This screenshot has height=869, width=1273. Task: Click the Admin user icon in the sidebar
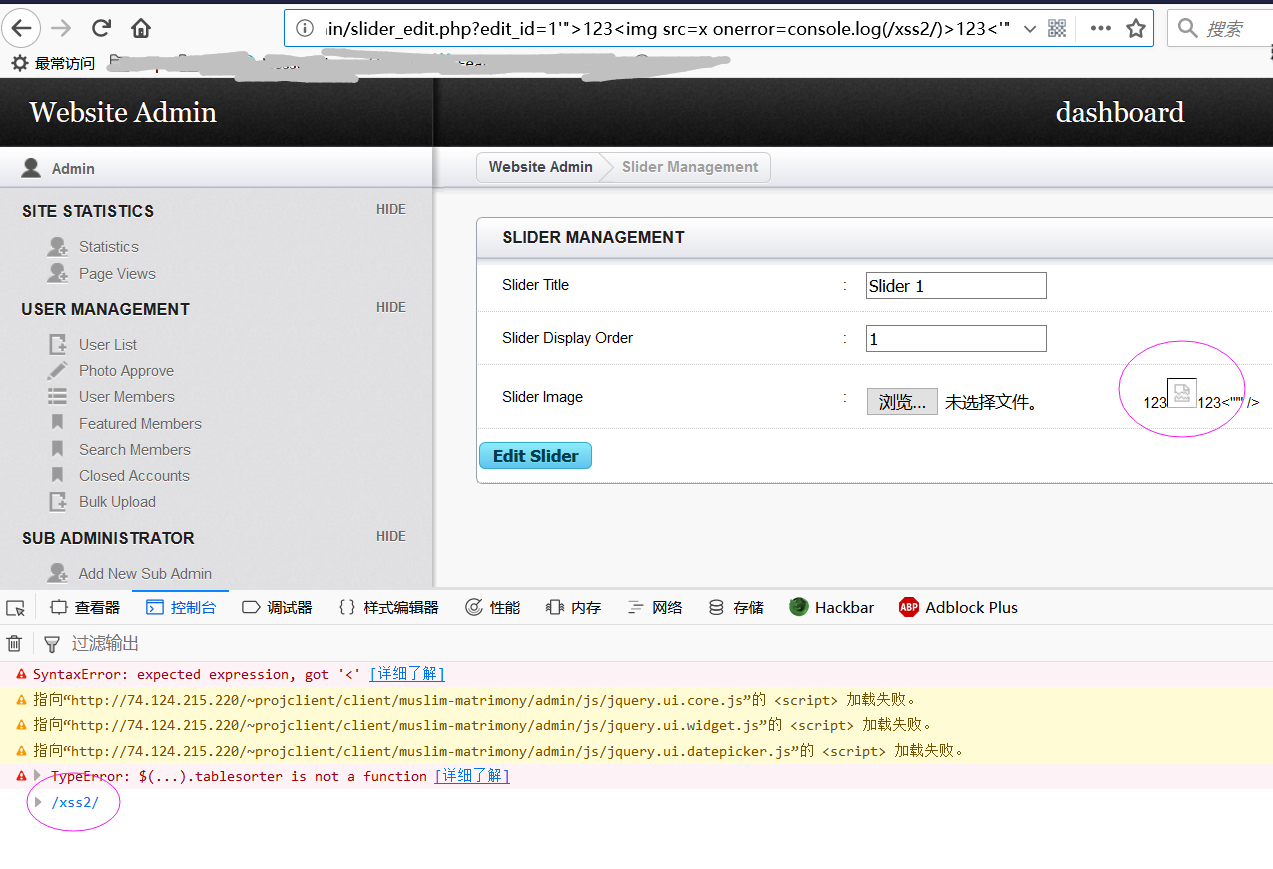pyautogui.click(x=31, y=167)
